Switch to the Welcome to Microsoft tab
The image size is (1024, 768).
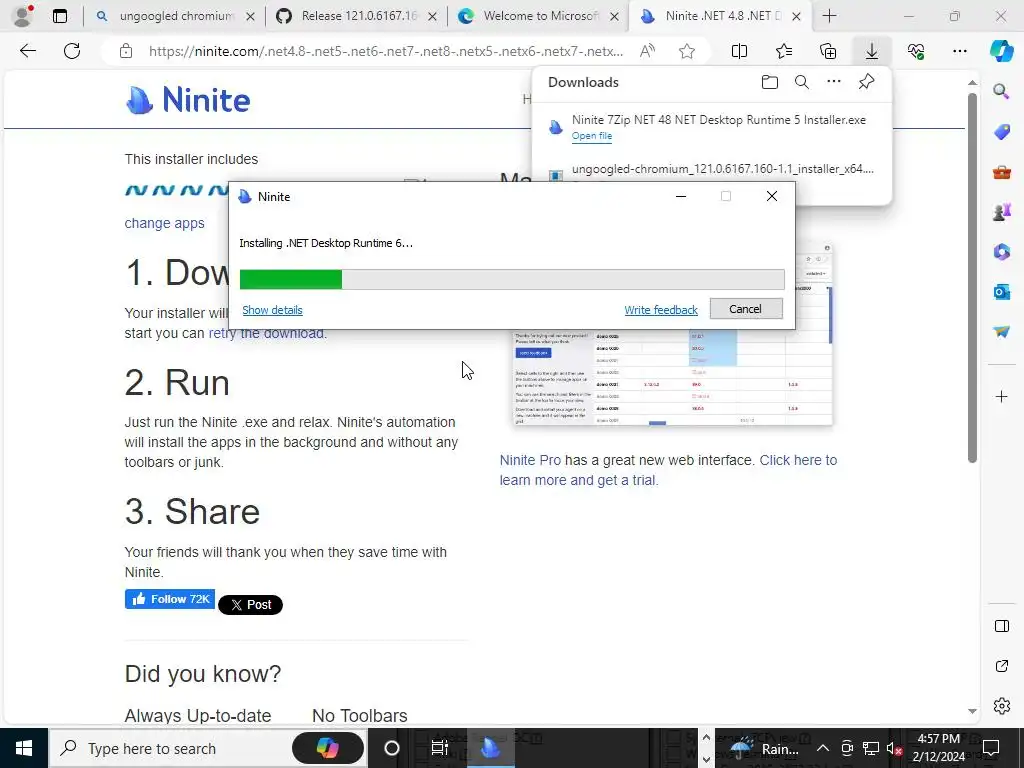pyautogui.click(x=538, y=16)
